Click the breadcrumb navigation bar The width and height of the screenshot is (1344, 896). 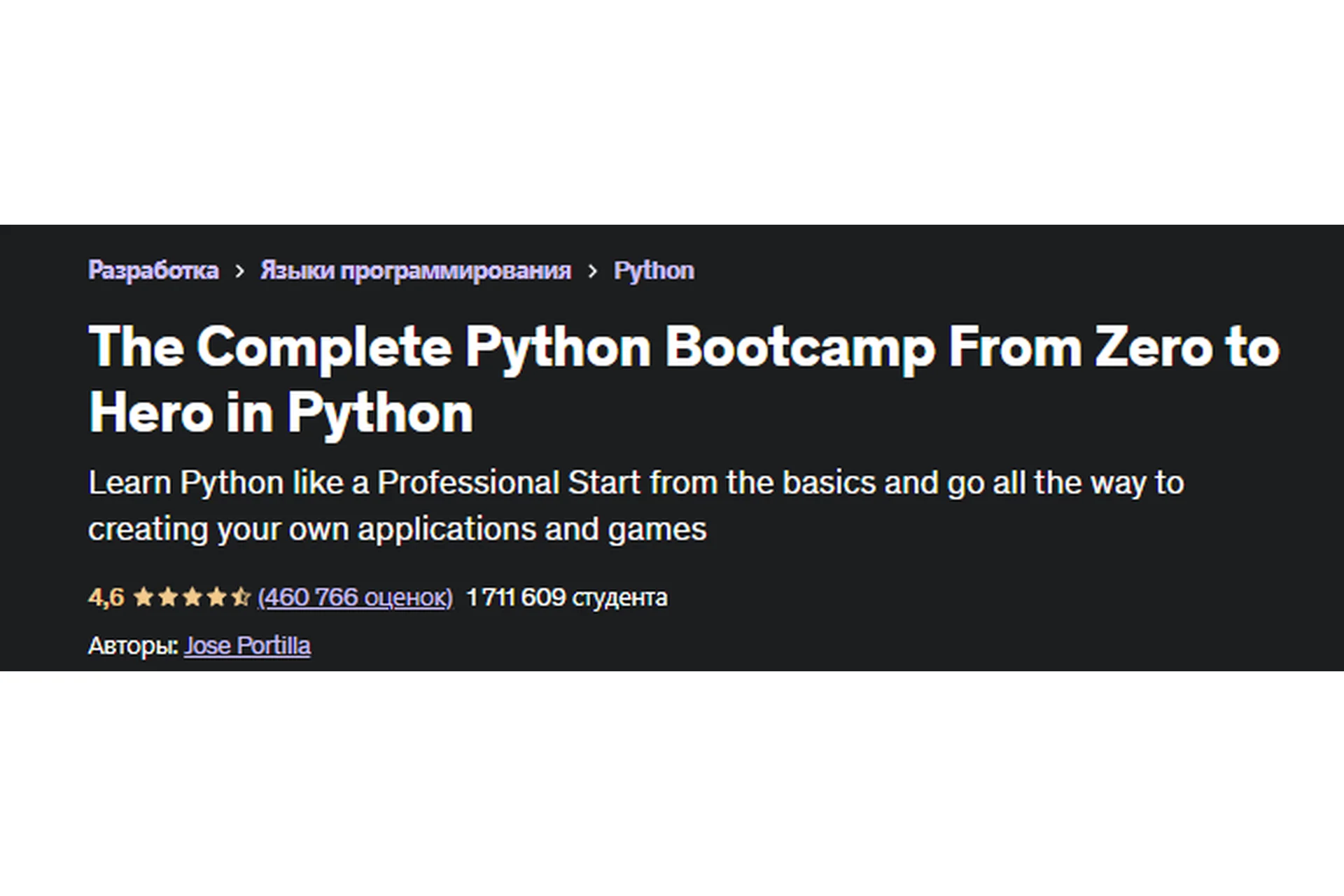pyautogui.click(x=391, y=270)
